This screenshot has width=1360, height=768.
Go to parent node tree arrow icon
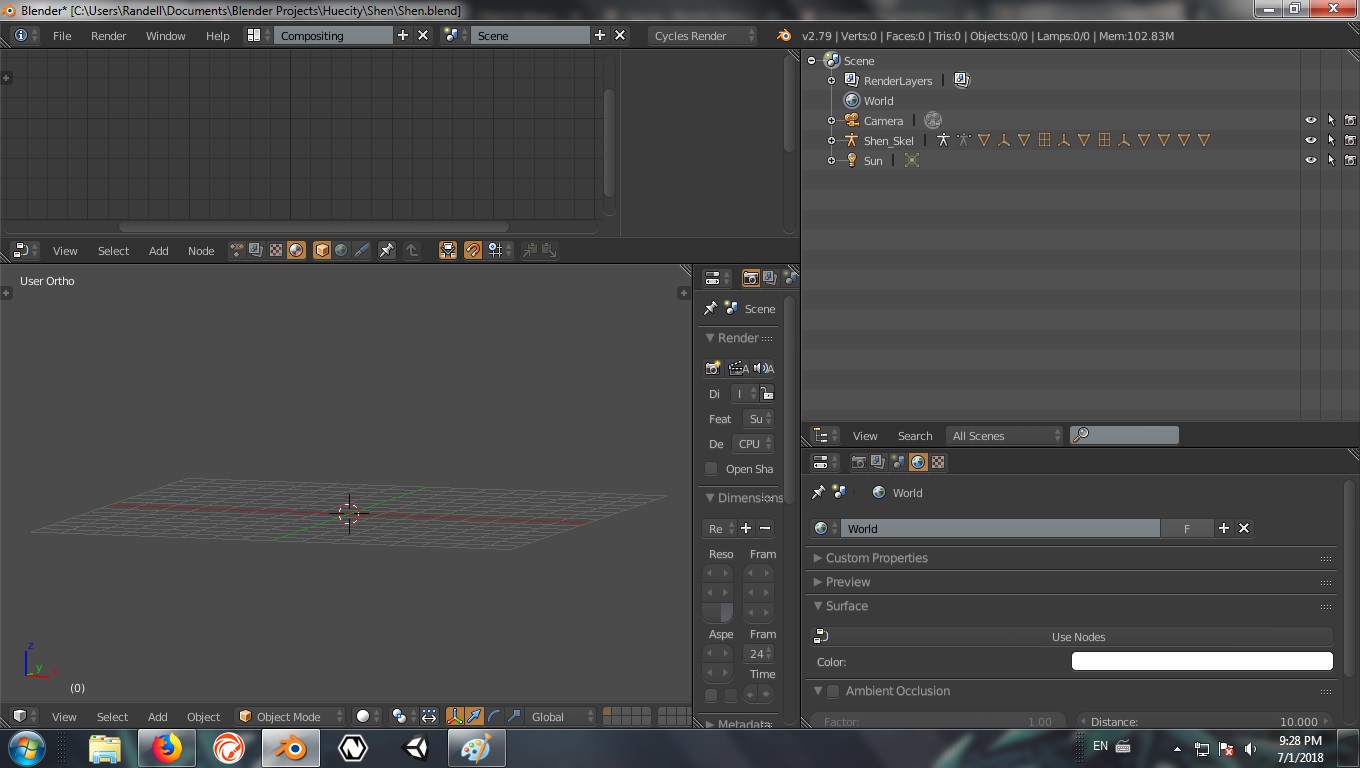pos(411,250)
